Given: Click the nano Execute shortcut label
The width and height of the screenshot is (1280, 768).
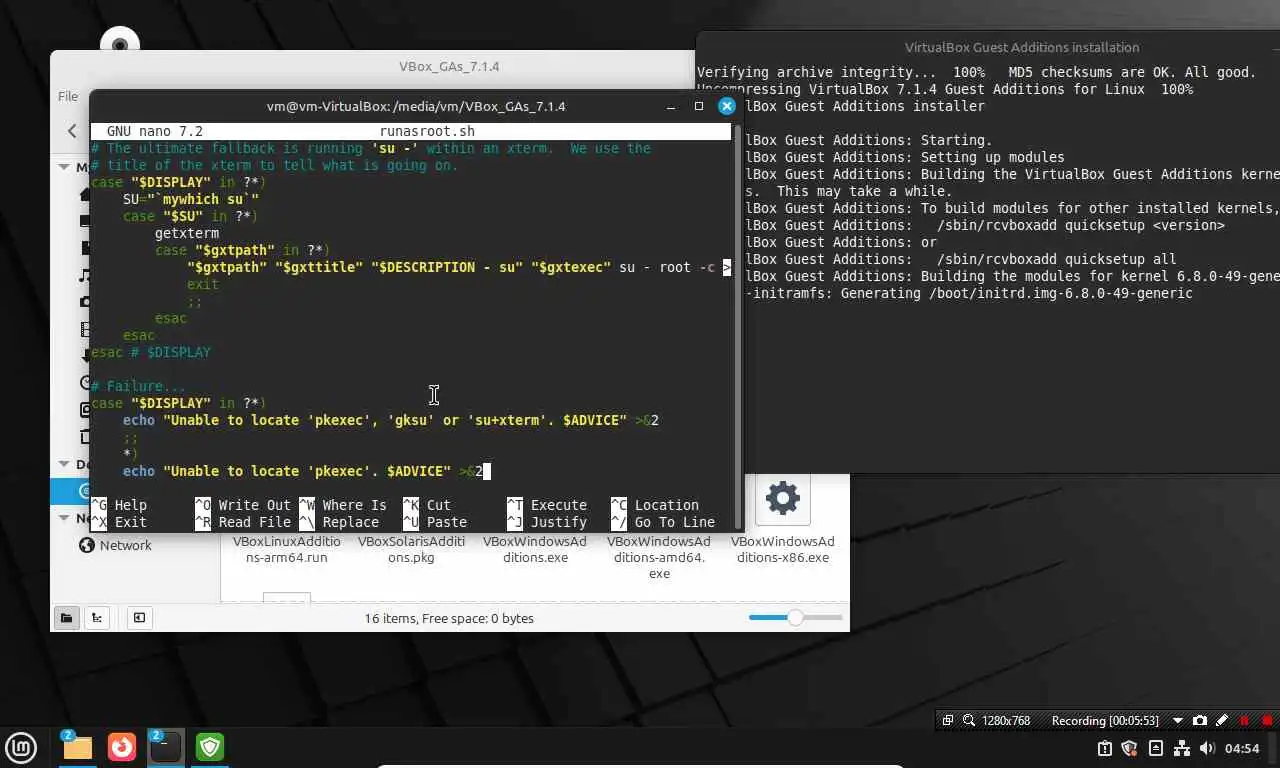Looking at the screenshot, I should (559, 505).
